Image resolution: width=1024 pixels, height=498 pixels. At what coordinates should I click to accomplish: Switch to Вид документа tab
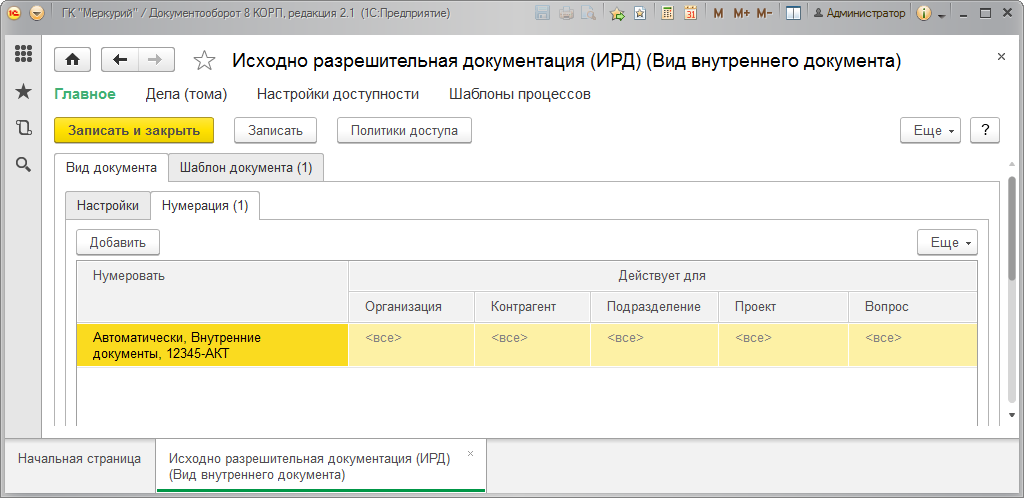(112, 167)
